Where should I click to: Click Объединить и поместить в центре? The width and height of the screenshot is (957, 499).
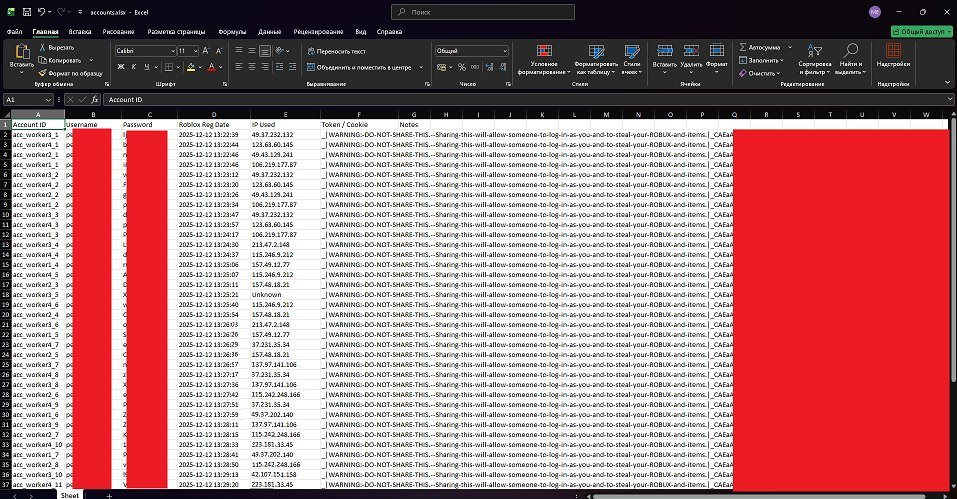click(x=359, y=67)
